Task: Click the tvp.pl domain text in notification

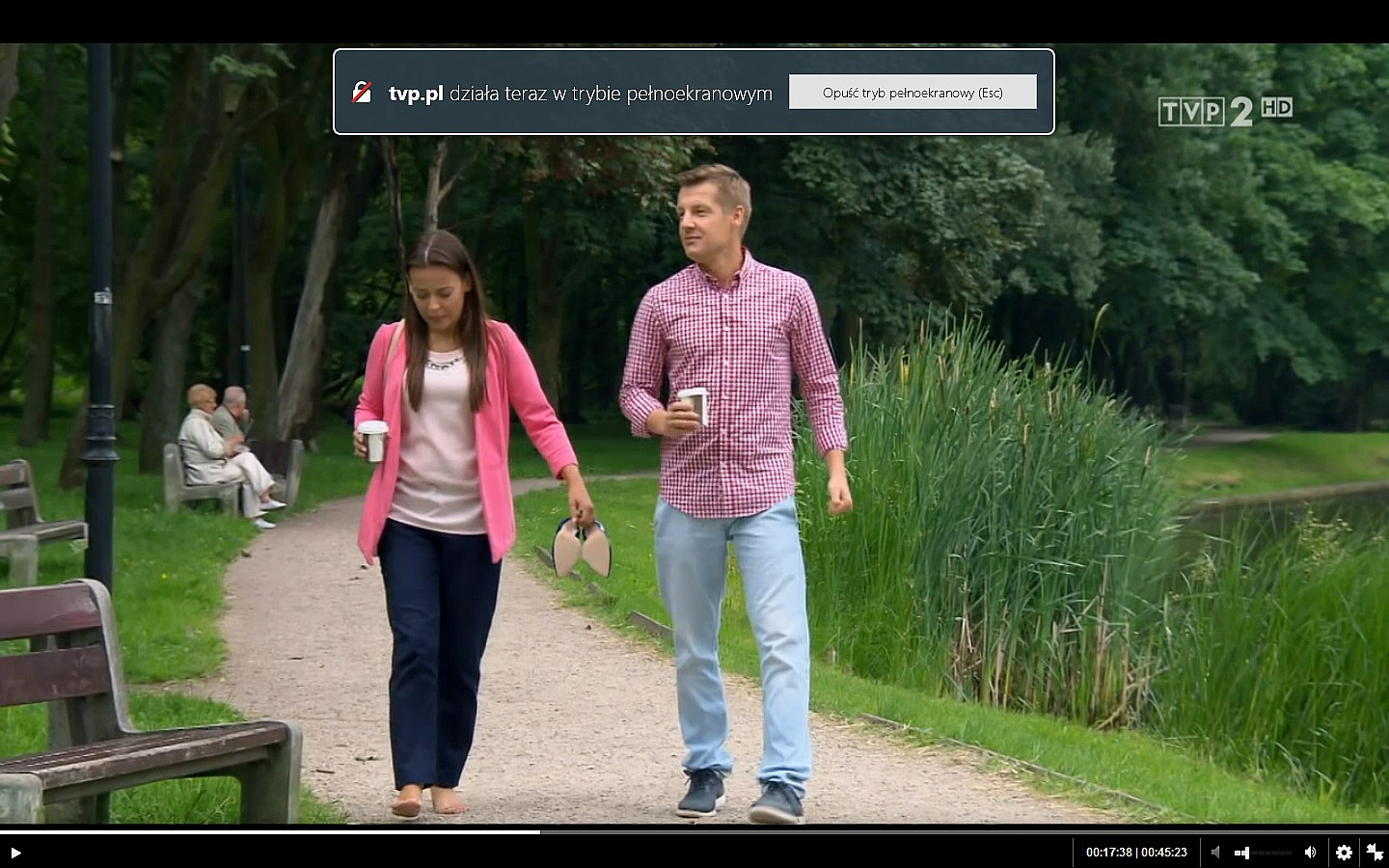Action: [x=416, y=94]
